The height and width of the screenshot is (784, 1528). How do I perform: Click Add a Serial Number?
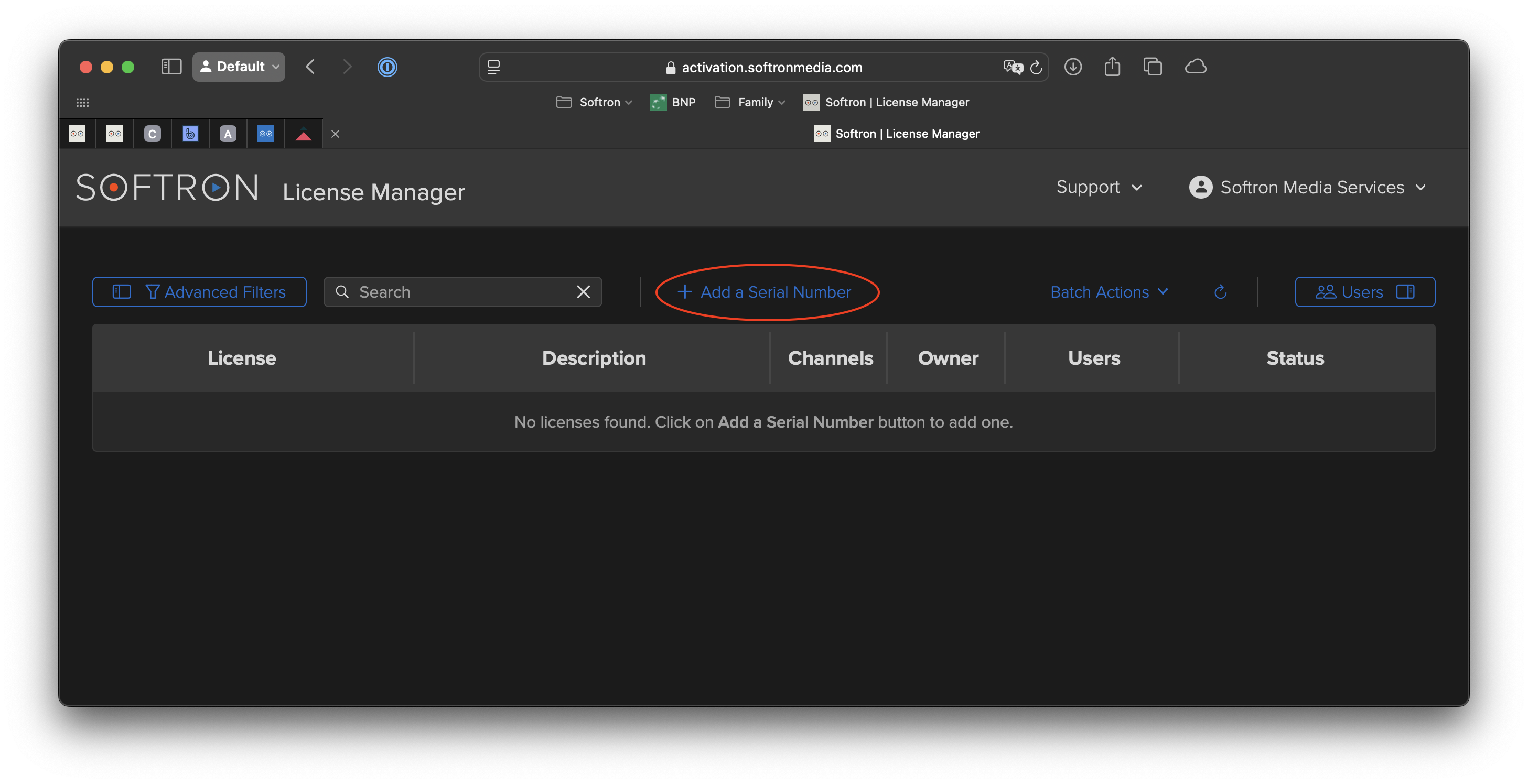(x=765, y=292)
